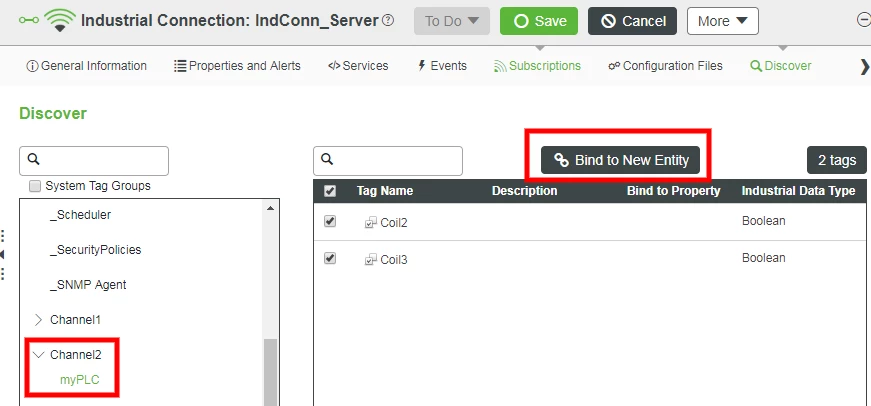Screen dimensions: 871x406
Task: Click the green Wi-Fi connection icon
Action: point(60,20)
